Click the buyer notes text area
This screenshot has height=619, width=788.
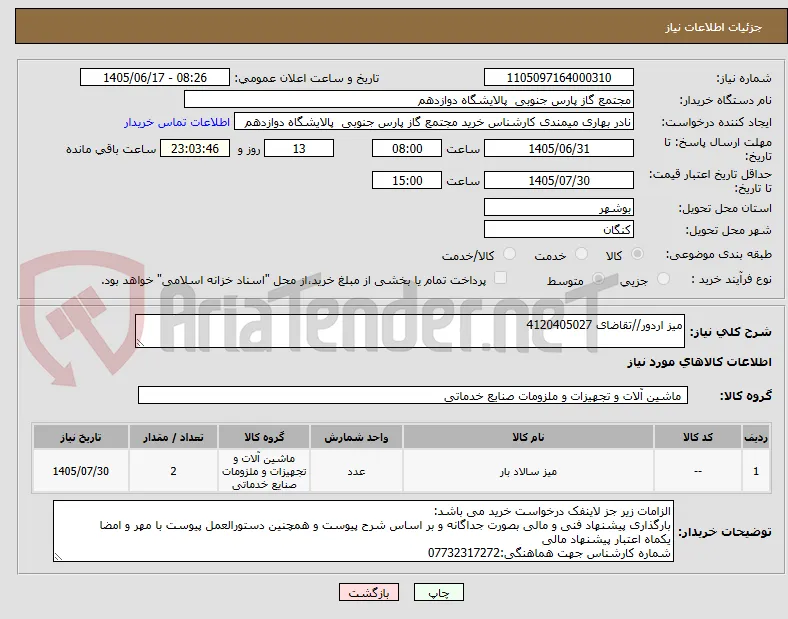pyautogui.click(x=363, y=531)
